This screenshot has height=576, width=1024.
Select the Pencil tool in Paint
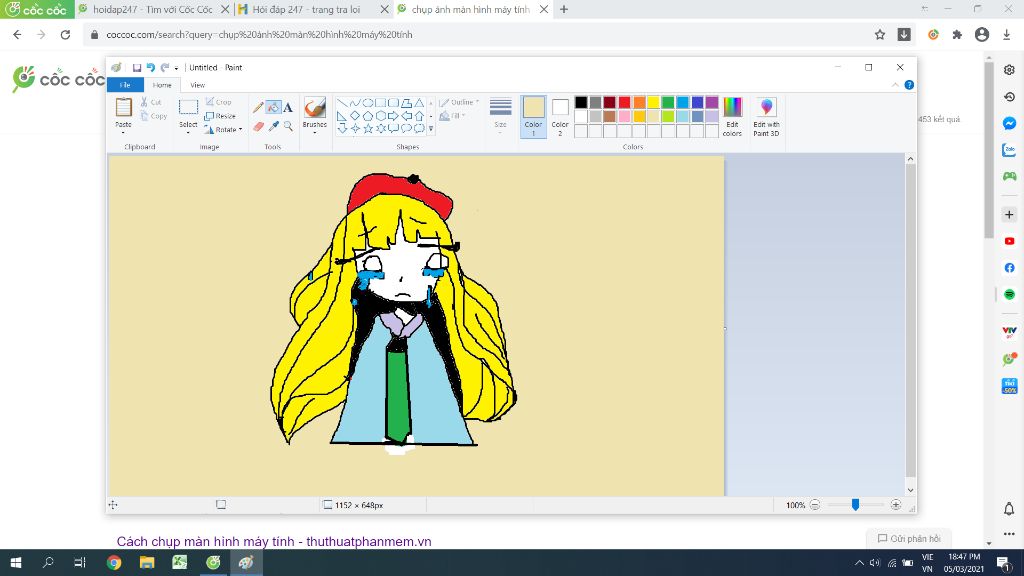pos(259,107)
